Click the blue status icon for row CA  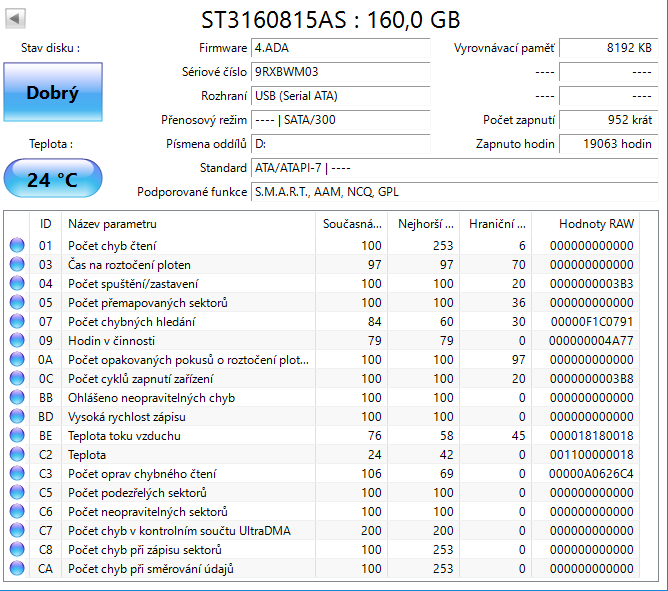17,568
